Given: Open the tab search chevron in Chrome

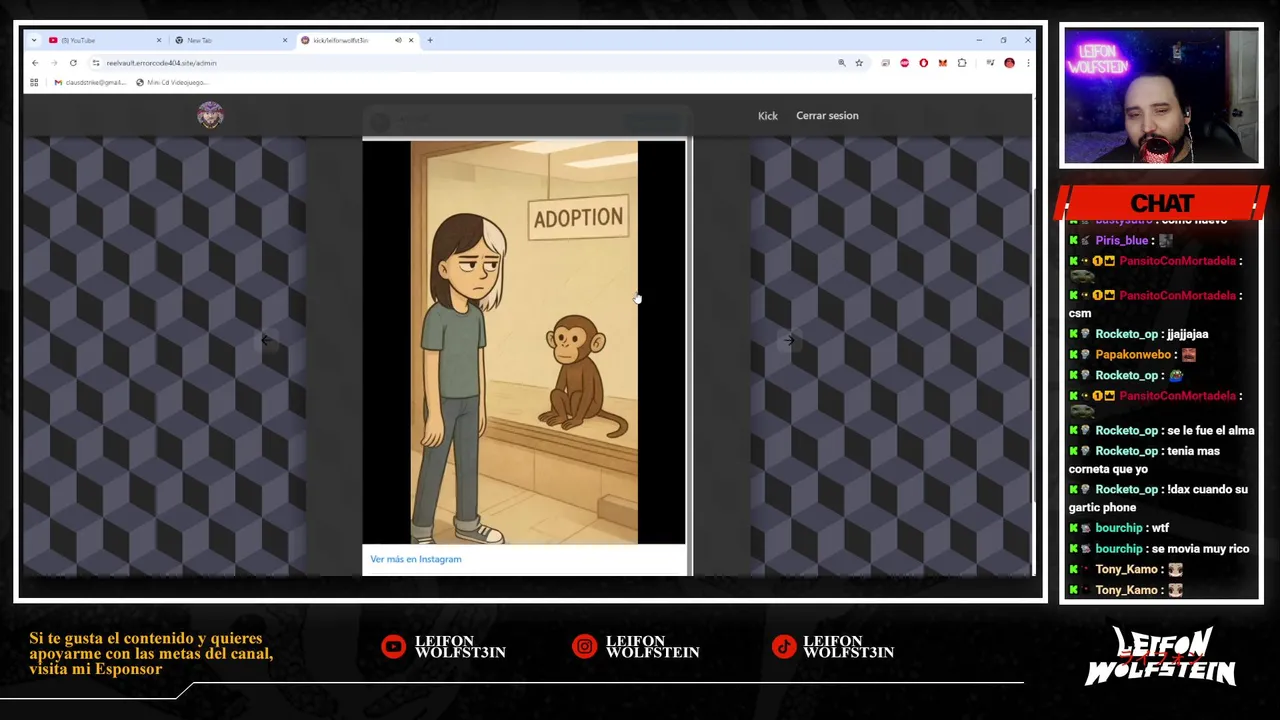Looking at the screenshot, I should point(34,40).
